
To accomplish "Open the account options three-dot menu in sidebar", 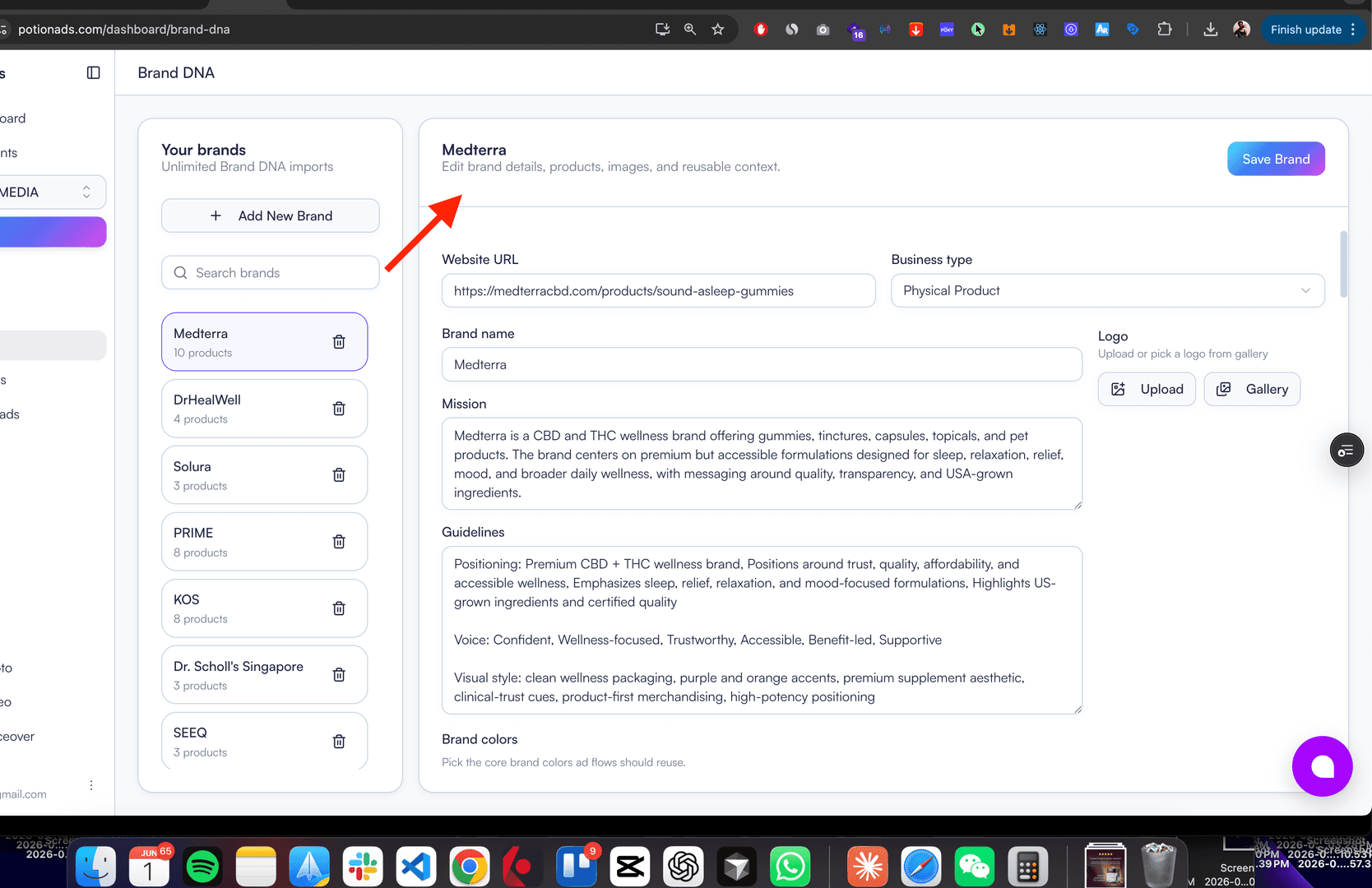I will 91,785.
